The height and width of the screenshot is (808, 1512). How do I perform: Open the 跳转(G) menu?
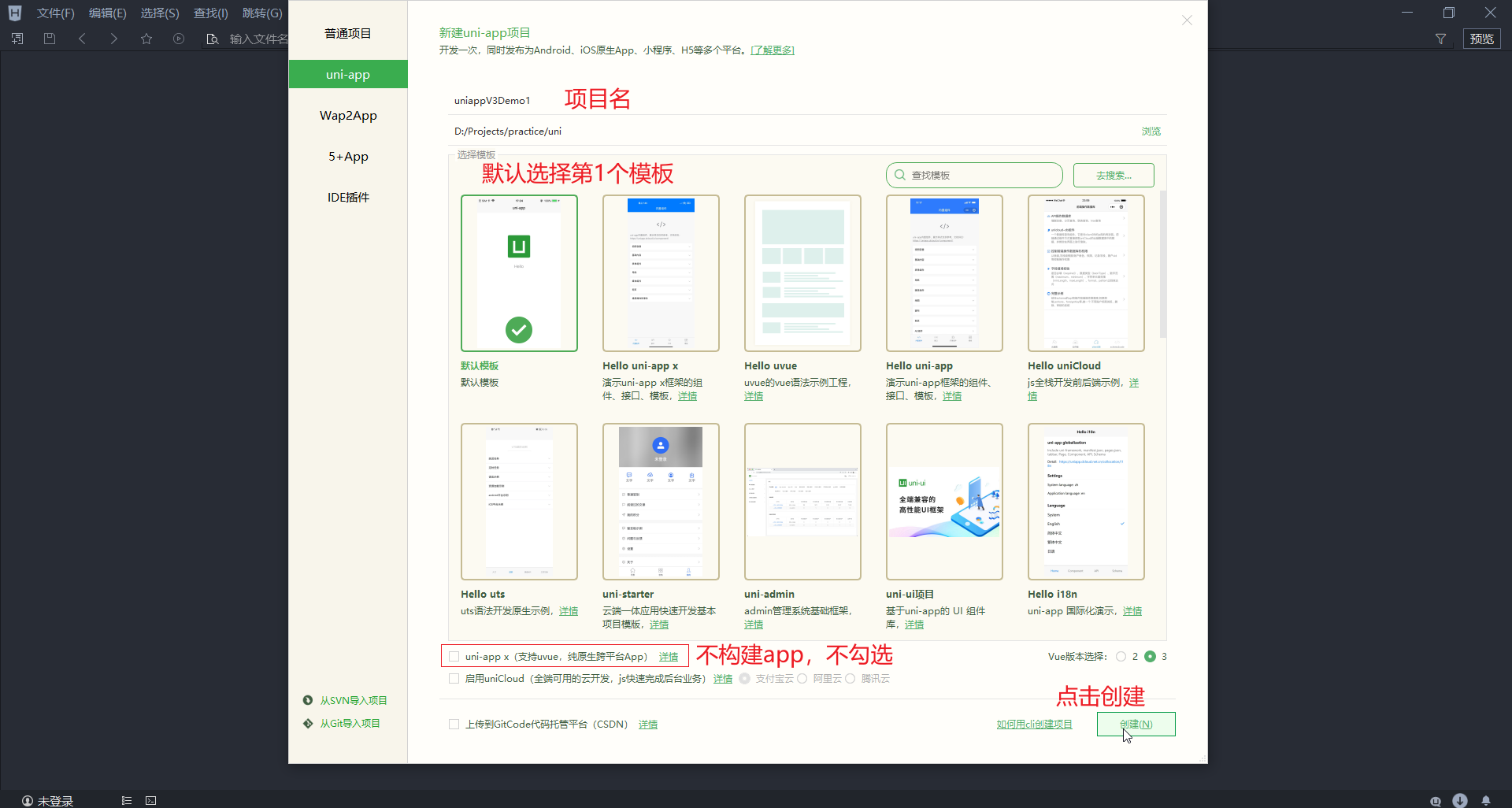pyautogui.click(x=262, y=13)
